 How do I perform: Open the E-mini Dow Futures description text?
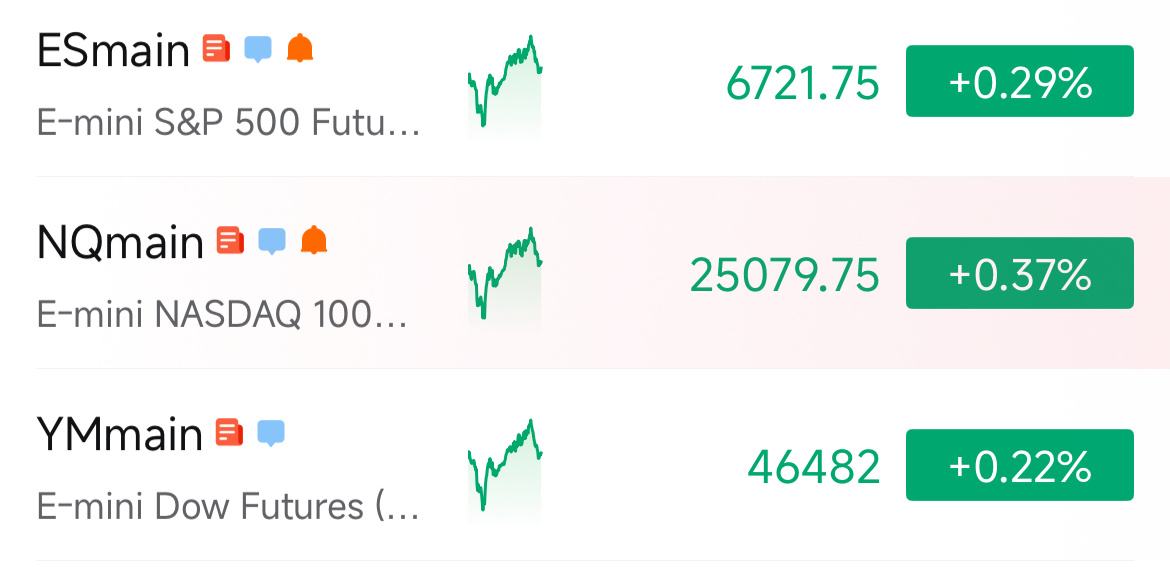tap(228, 507)
